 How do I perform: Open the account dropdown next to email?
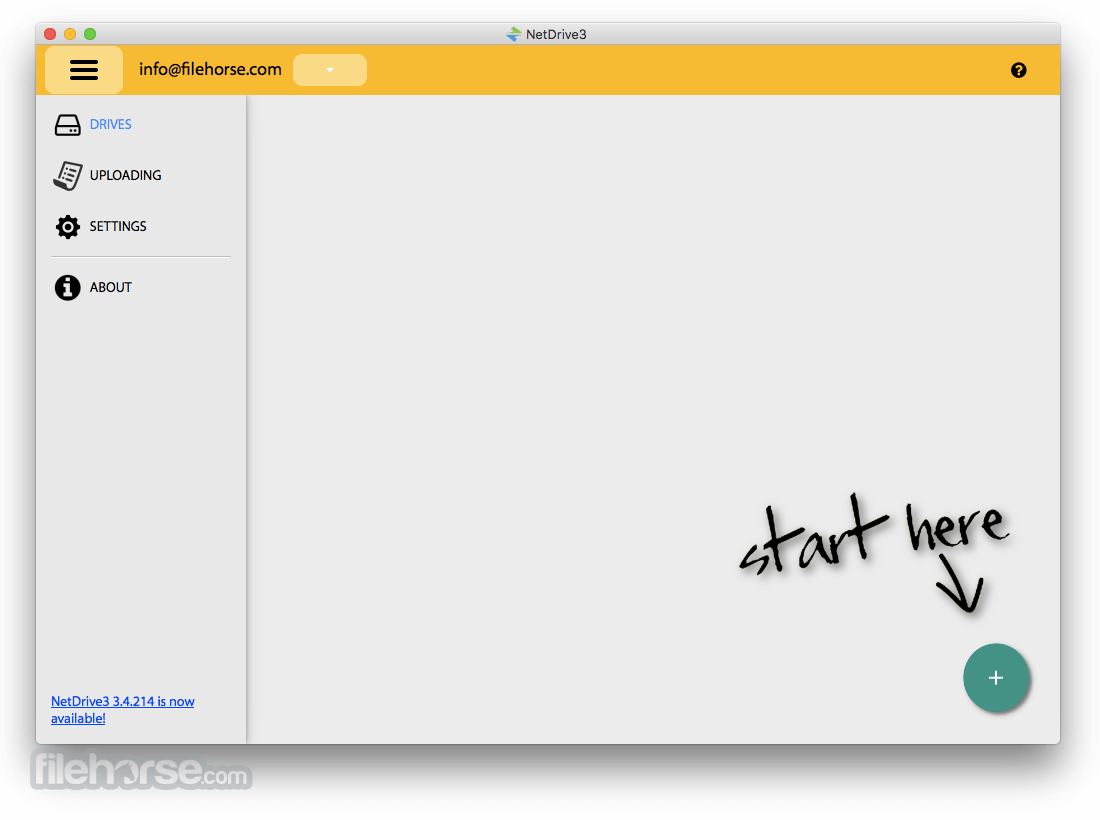point(330,70)
